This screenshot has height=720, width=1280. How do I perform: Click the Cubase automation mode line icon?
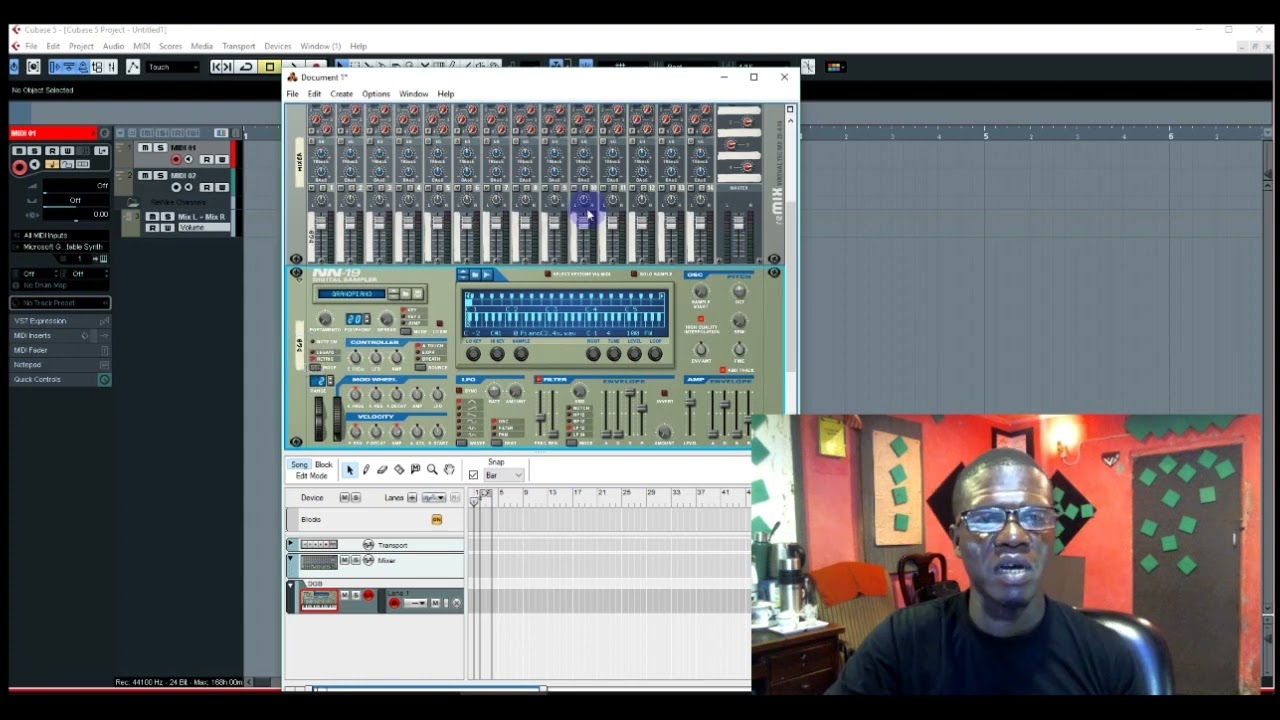[x=132, y=67]
